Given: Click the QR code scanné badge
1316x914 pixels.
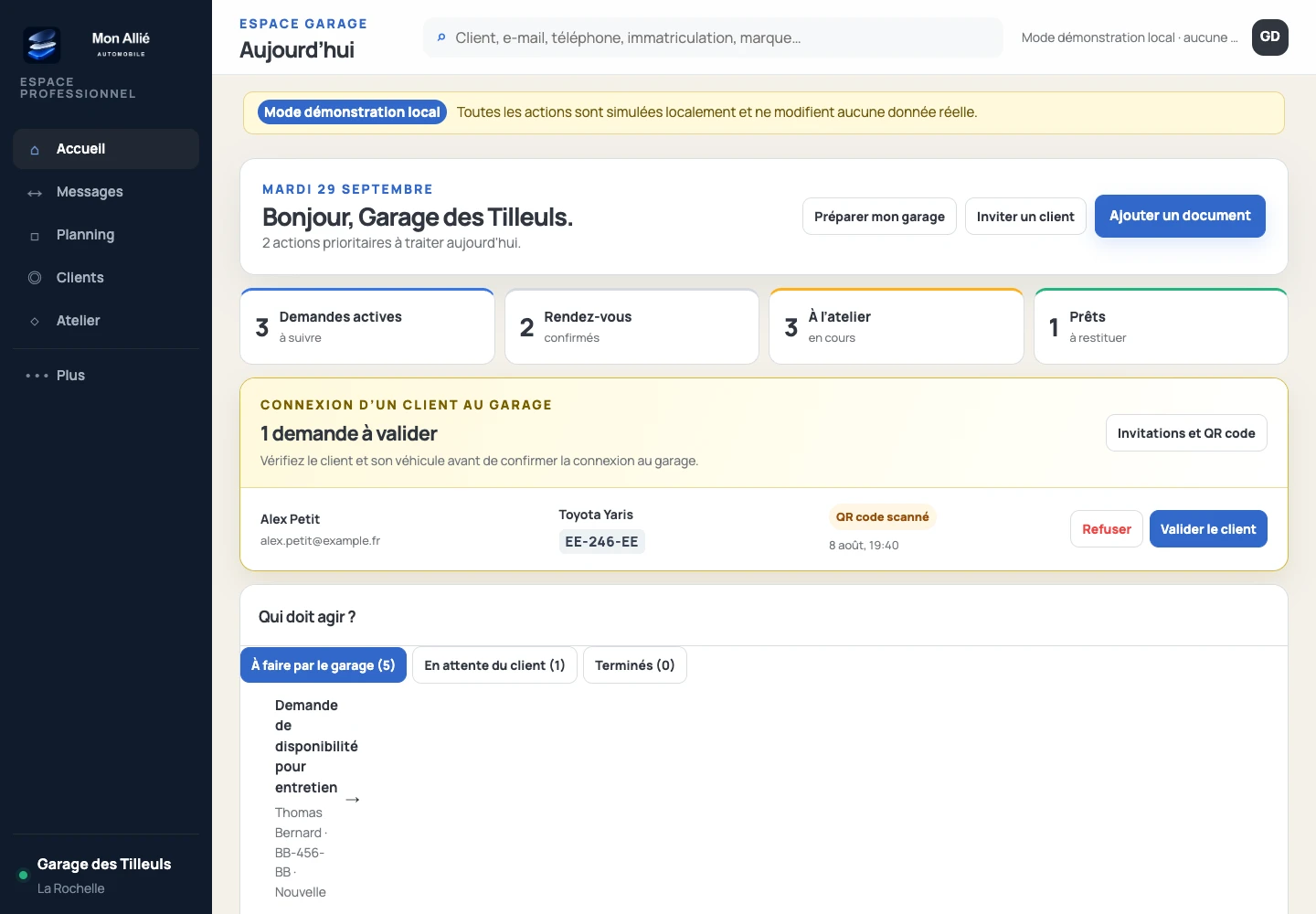Looking at the screenshot, I should tap(882, 517).
